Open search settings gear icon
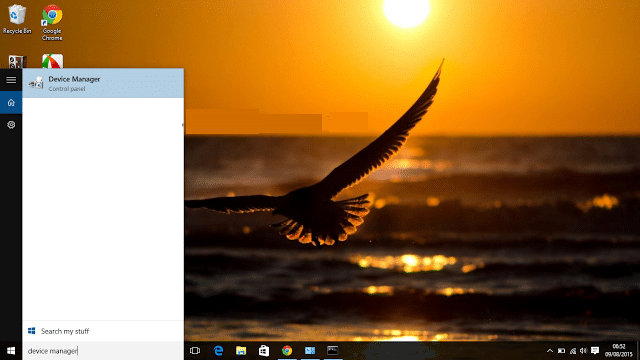Viewport: 640px width, 360px height. [11, 125]
